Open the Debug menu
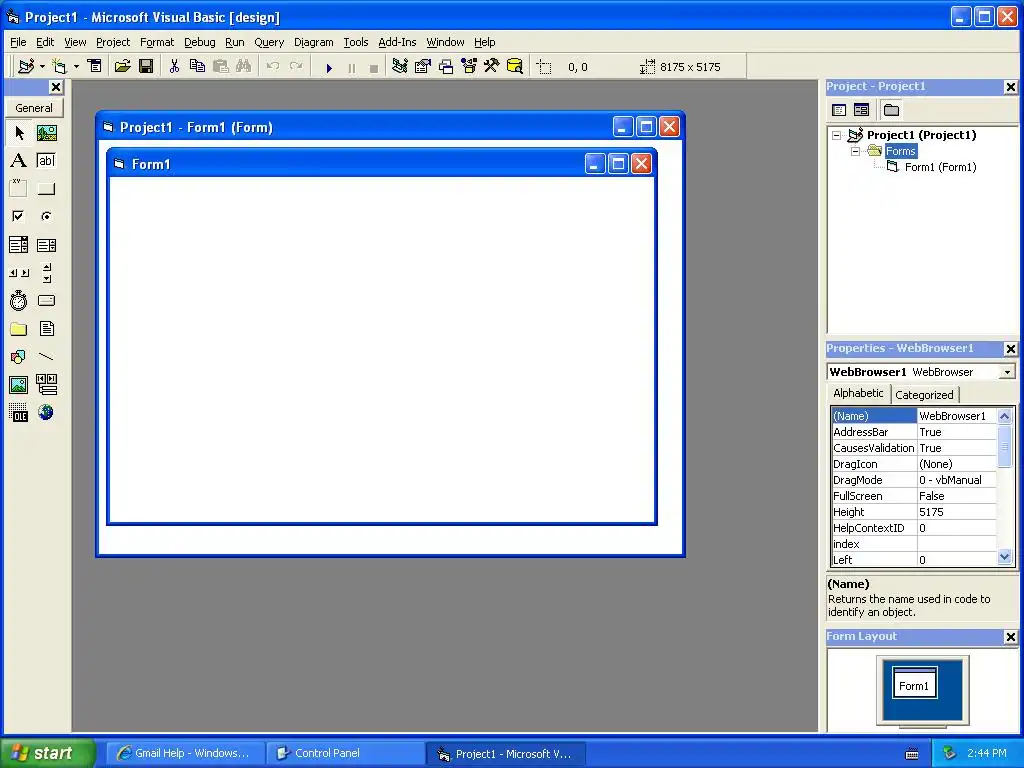Image resolution: width=1024 pixels, height=768 pixels. [x=199, y=42]
